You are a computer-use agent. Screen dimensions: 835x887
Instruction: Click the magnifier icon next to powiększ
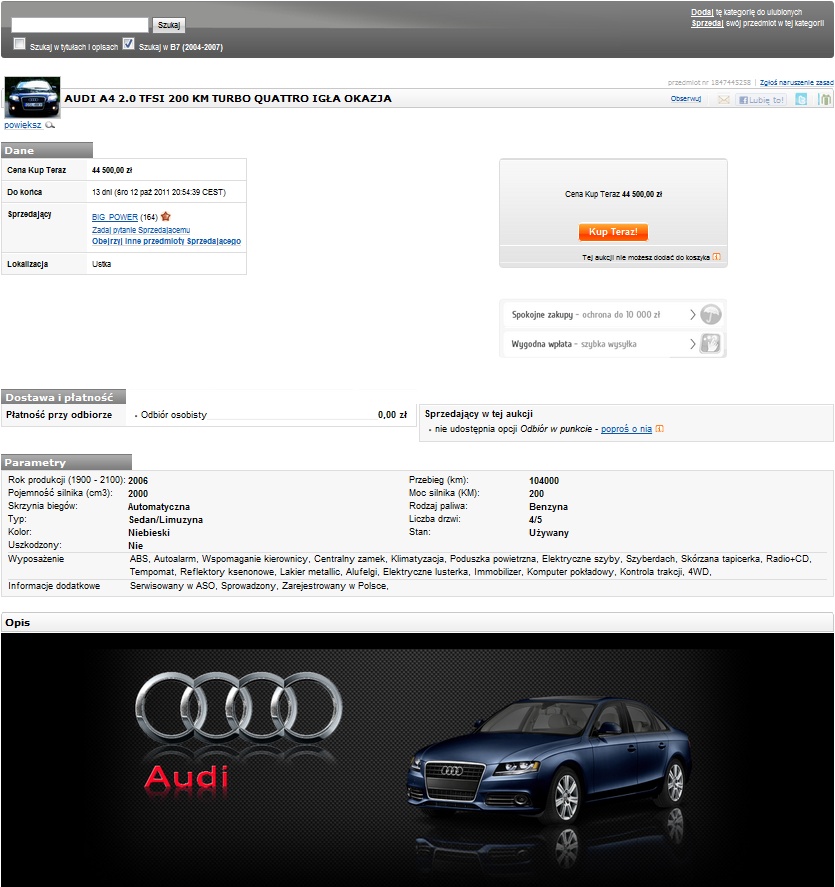50,125
